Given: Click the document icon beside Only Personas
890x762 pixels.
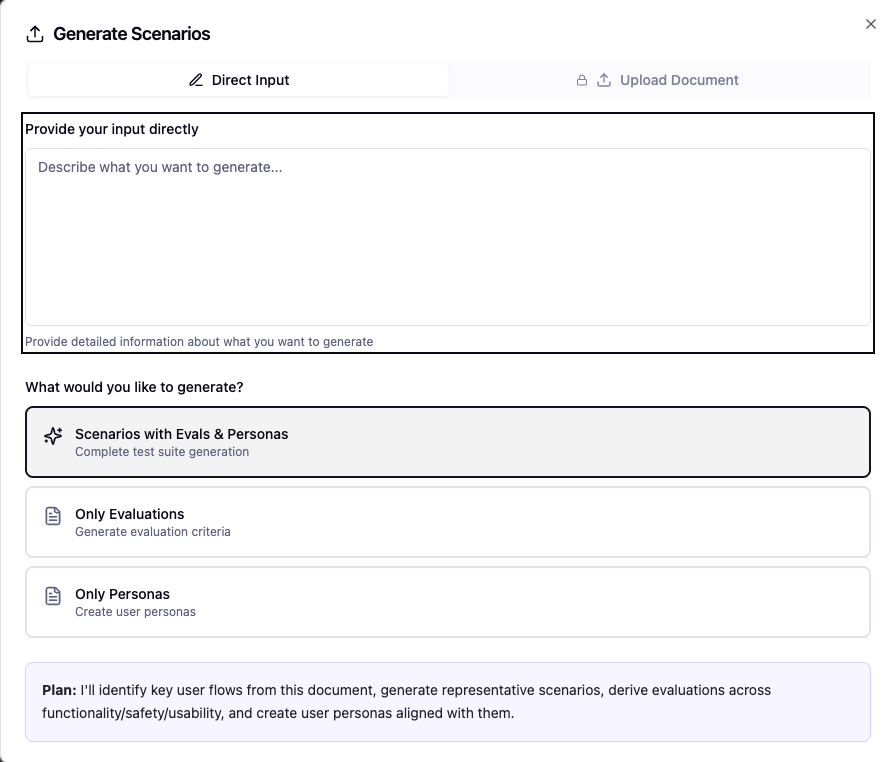Looking at the screenshot, I should [x=52, y=595].
